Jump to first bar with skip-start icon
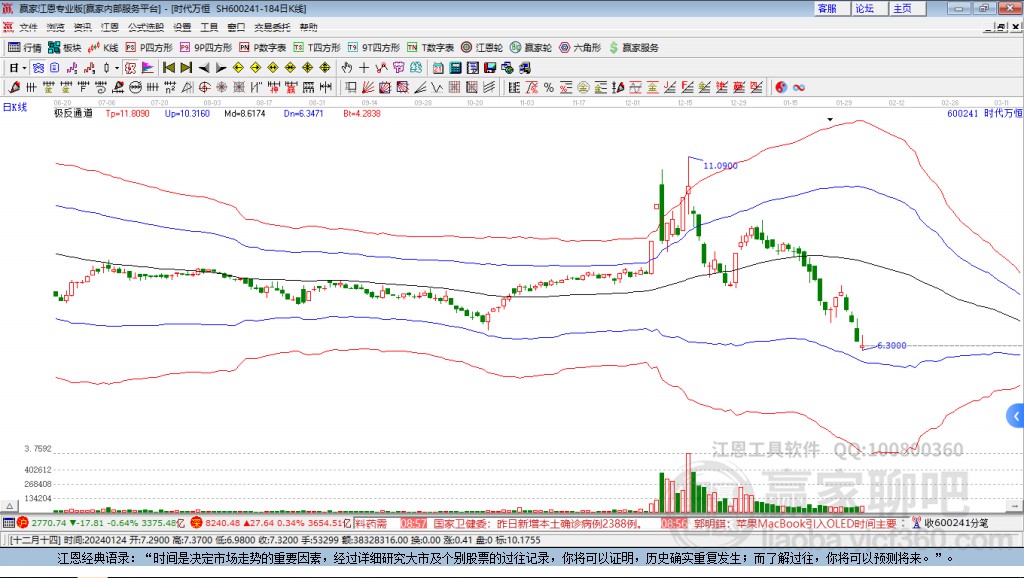1024x578 pixels. coord(169,68)
